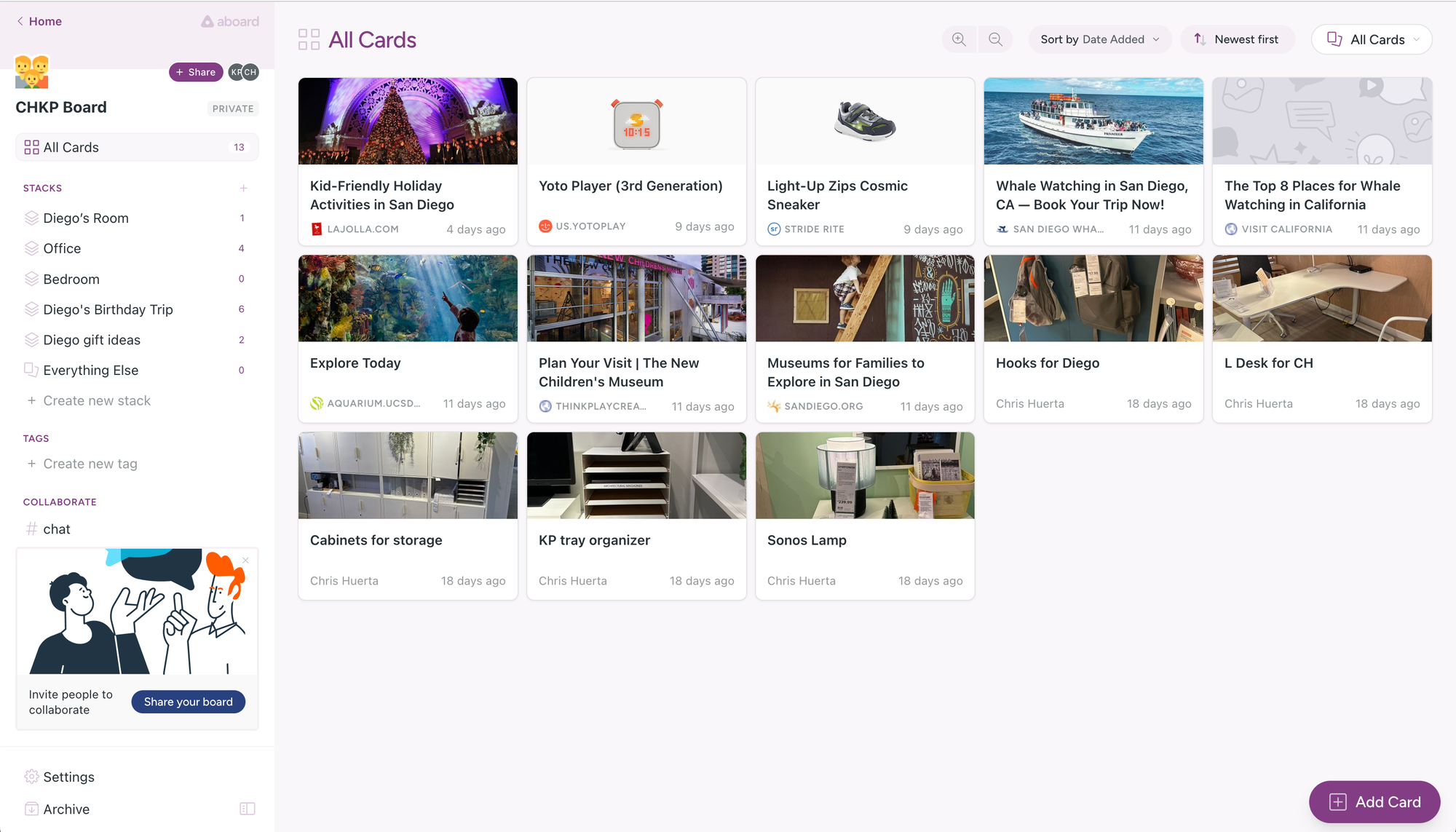Open the chat channel

pos(56,529)
